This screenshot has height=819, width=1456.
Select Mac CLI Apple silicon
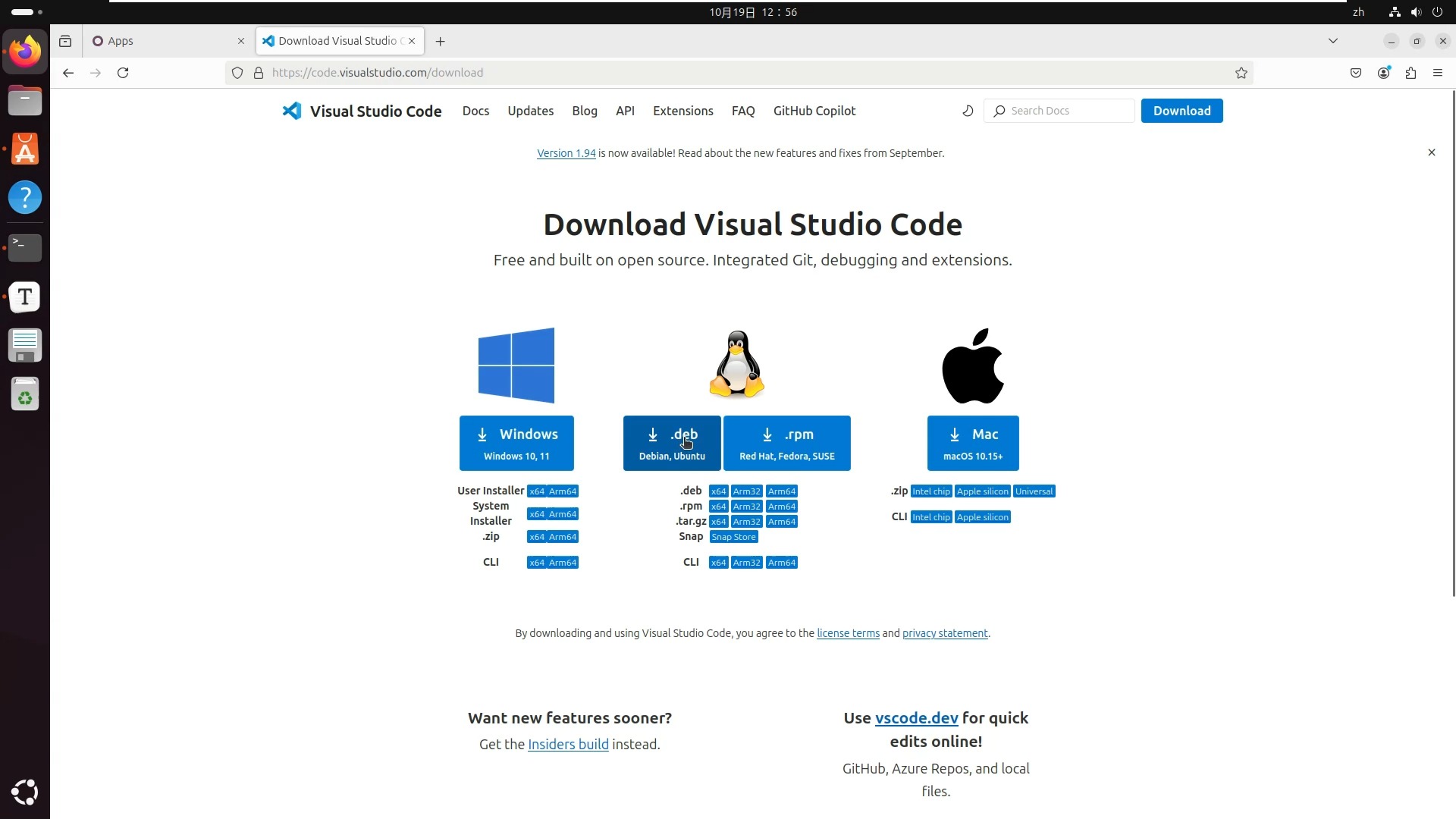pos(982,517)
